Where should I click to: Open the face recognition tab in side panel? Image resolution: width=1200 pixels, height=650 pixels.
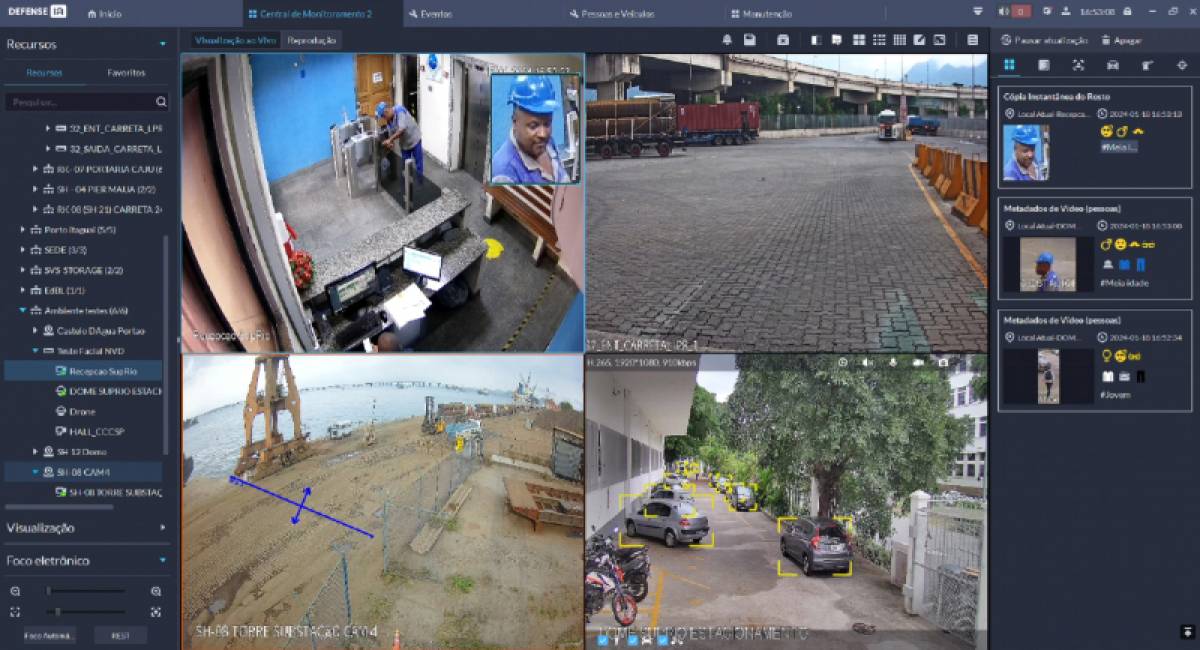point(1078,65)
